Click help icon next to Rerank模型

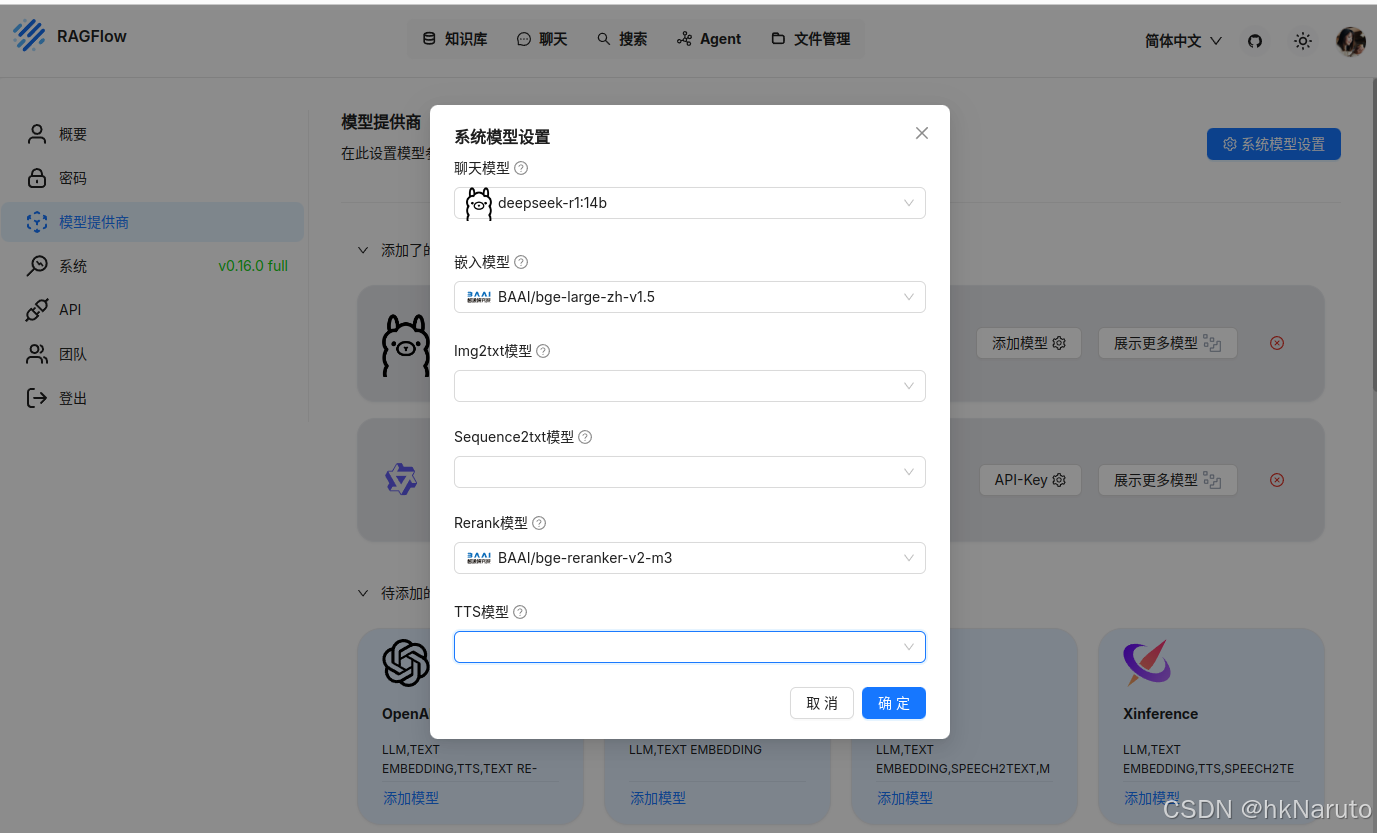[539, 523]
